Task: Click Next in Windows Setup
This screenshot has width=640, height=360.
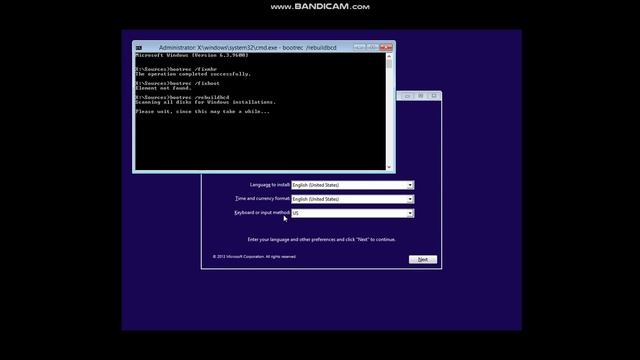Action: pyautogui.click(x=423, y=260)
